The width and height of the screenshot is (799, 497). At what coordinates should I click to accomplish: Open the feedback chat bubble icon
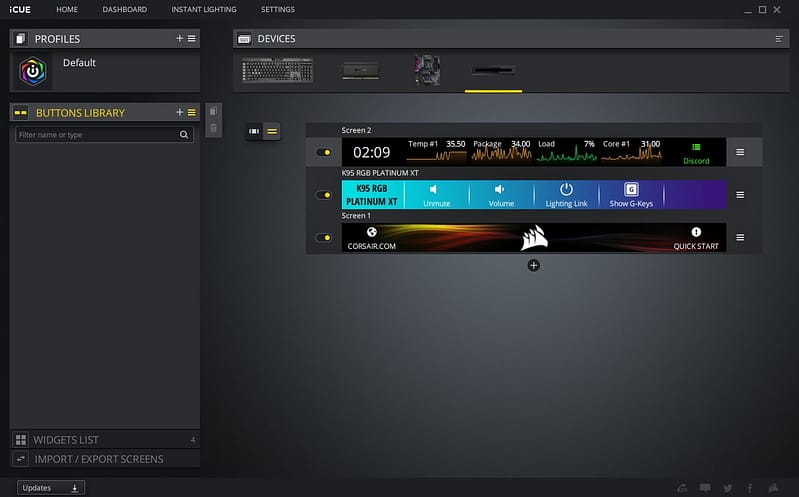click(x=705, y=488)
